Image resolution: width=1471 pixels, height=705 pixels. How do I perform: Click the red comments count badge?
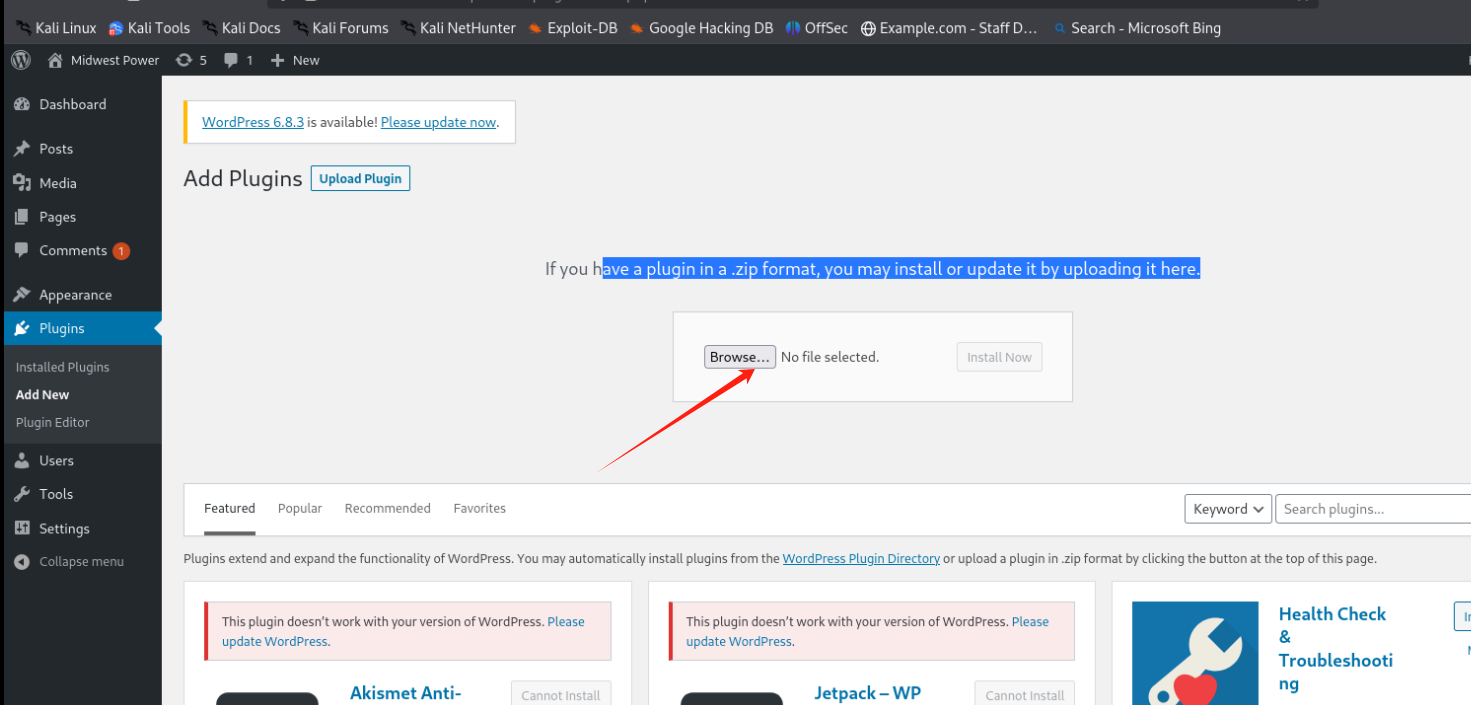pos(121,251)
